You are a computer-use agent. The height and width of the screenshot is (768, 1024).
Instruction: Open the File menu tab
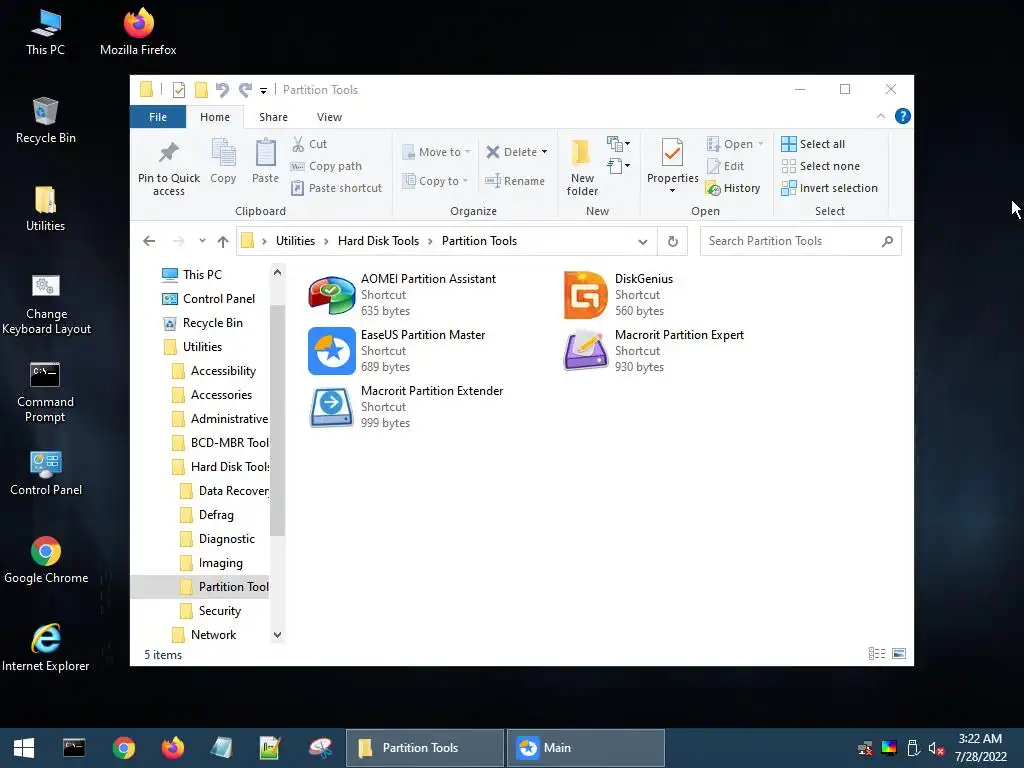pyautogui.click(x=158, y=117)
